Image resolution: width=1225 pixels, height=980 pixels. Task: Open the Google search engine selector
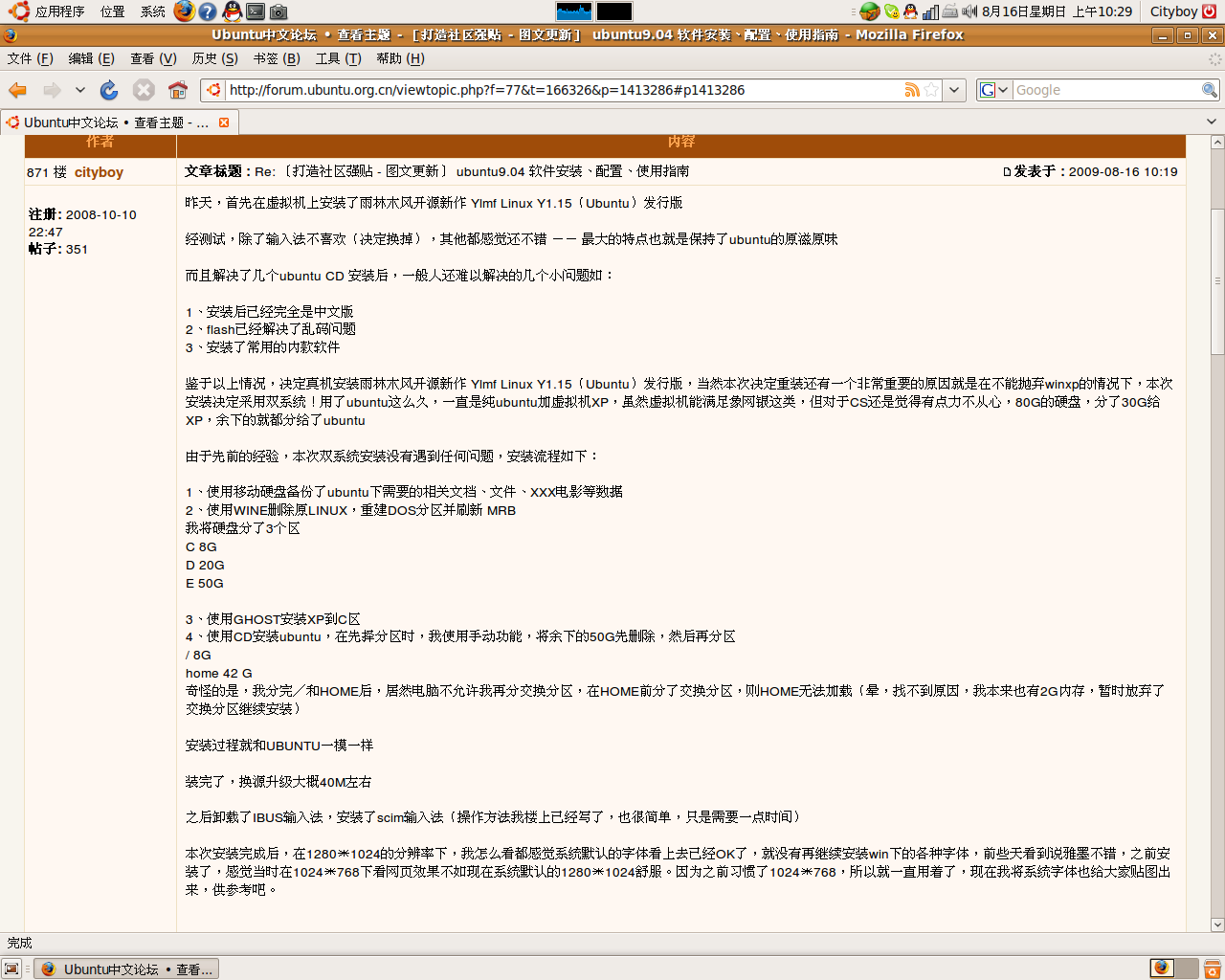click(994, 90)
